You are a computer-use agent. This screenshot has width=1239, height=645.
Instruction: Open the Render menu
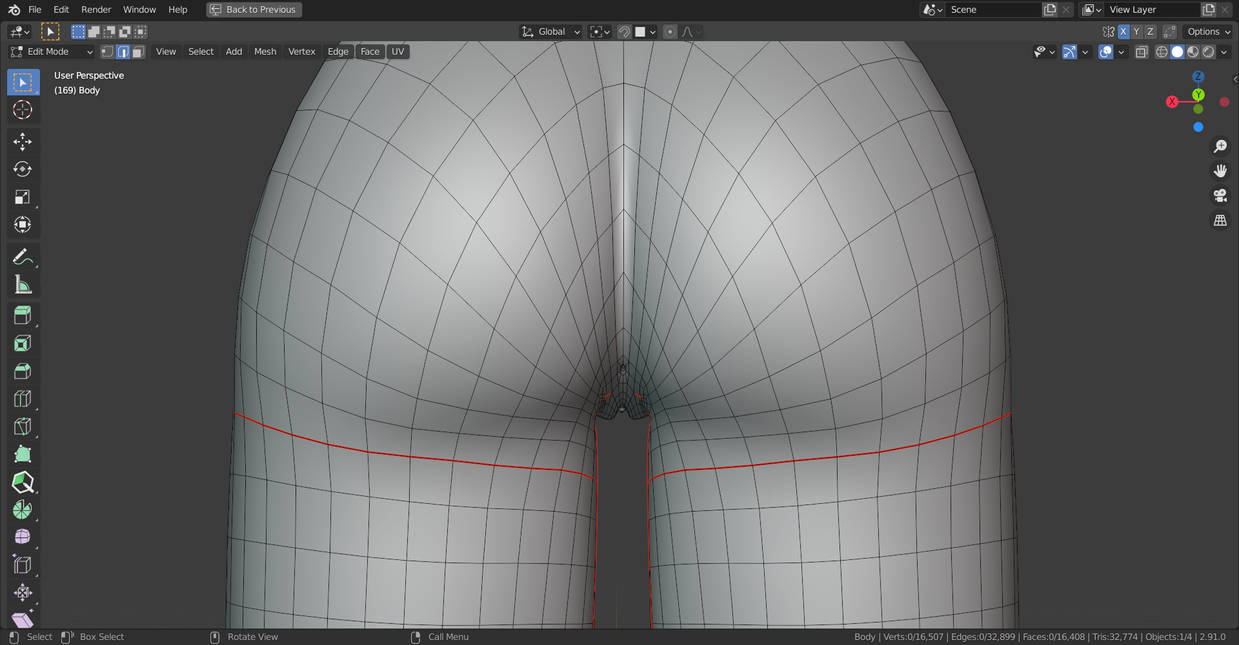[96, 10]
